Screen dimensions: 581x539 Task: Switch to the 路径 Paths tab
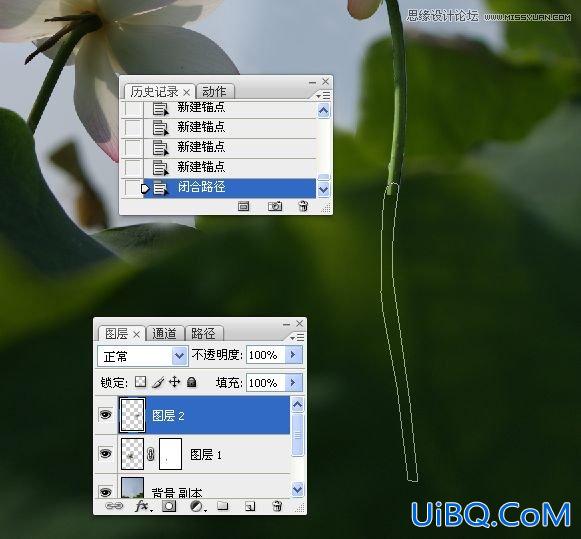coord(203,334)
